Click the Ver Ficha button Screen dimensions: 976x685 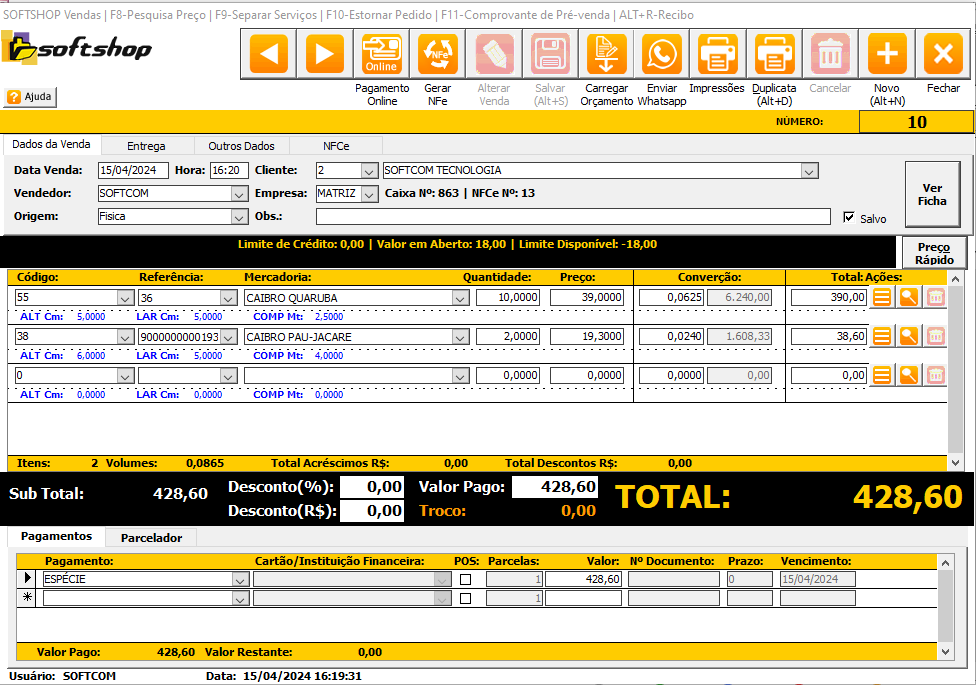[932, 195]
